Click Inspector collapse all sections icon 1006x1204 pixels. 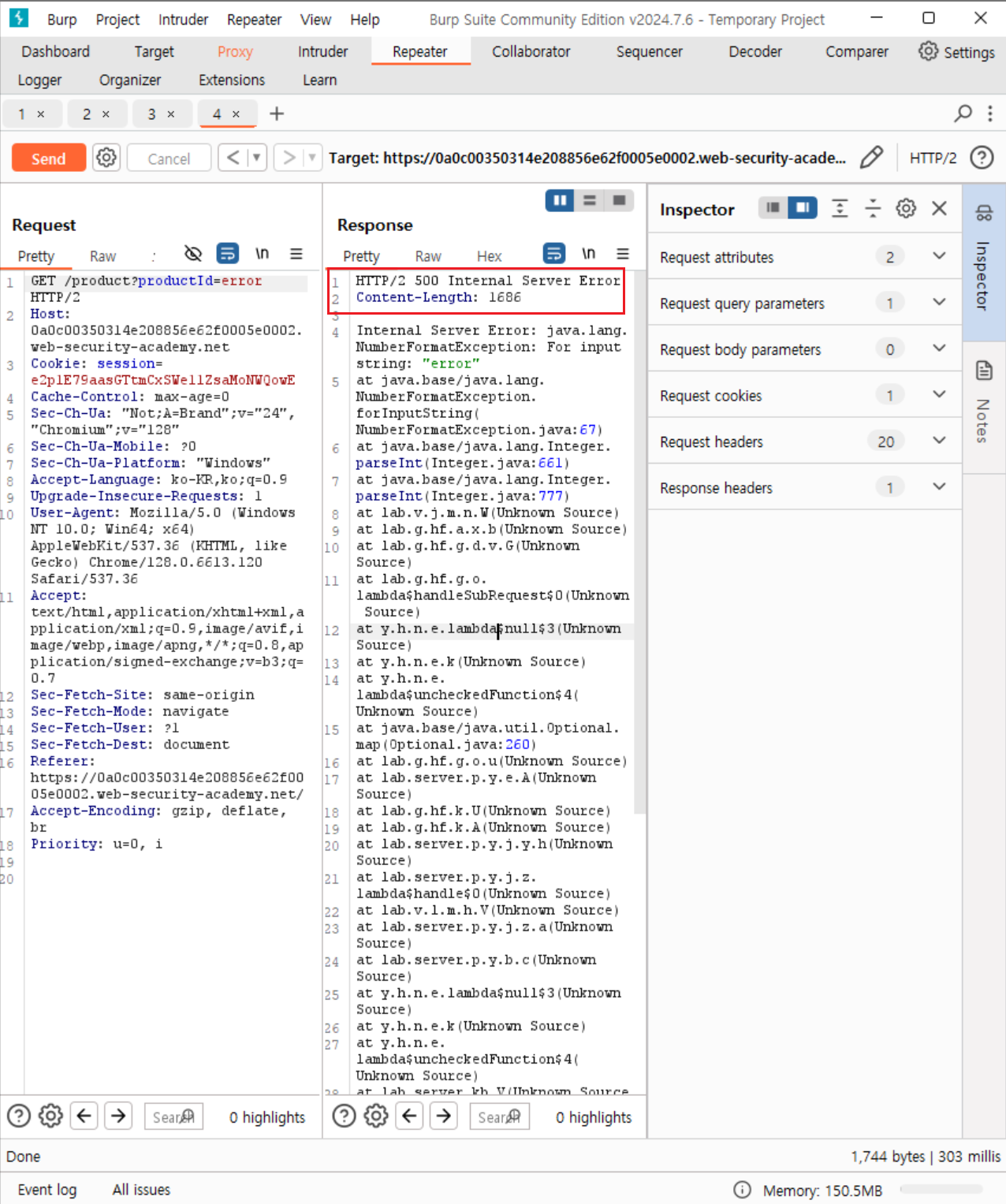pos(873,208)
